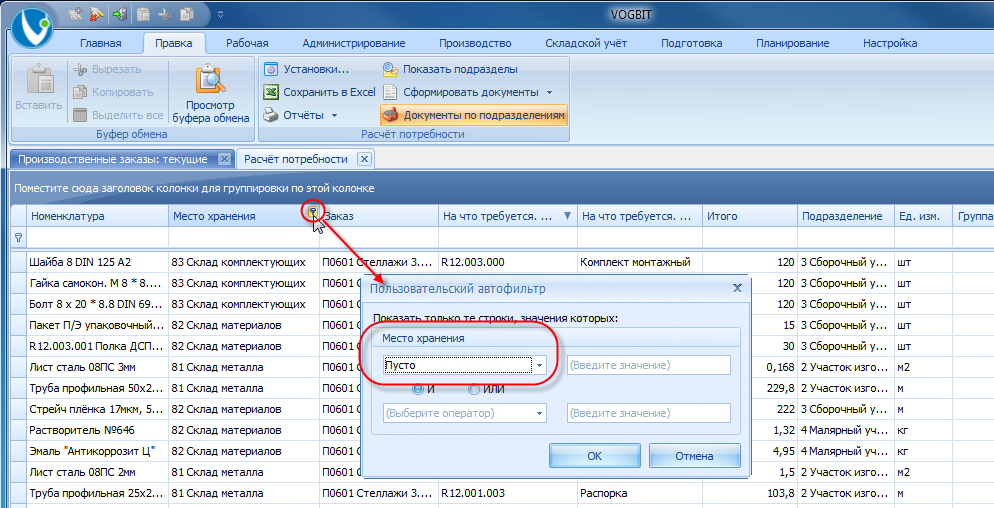Click the Отмена button
994x508 pixels.
(694, 455)
